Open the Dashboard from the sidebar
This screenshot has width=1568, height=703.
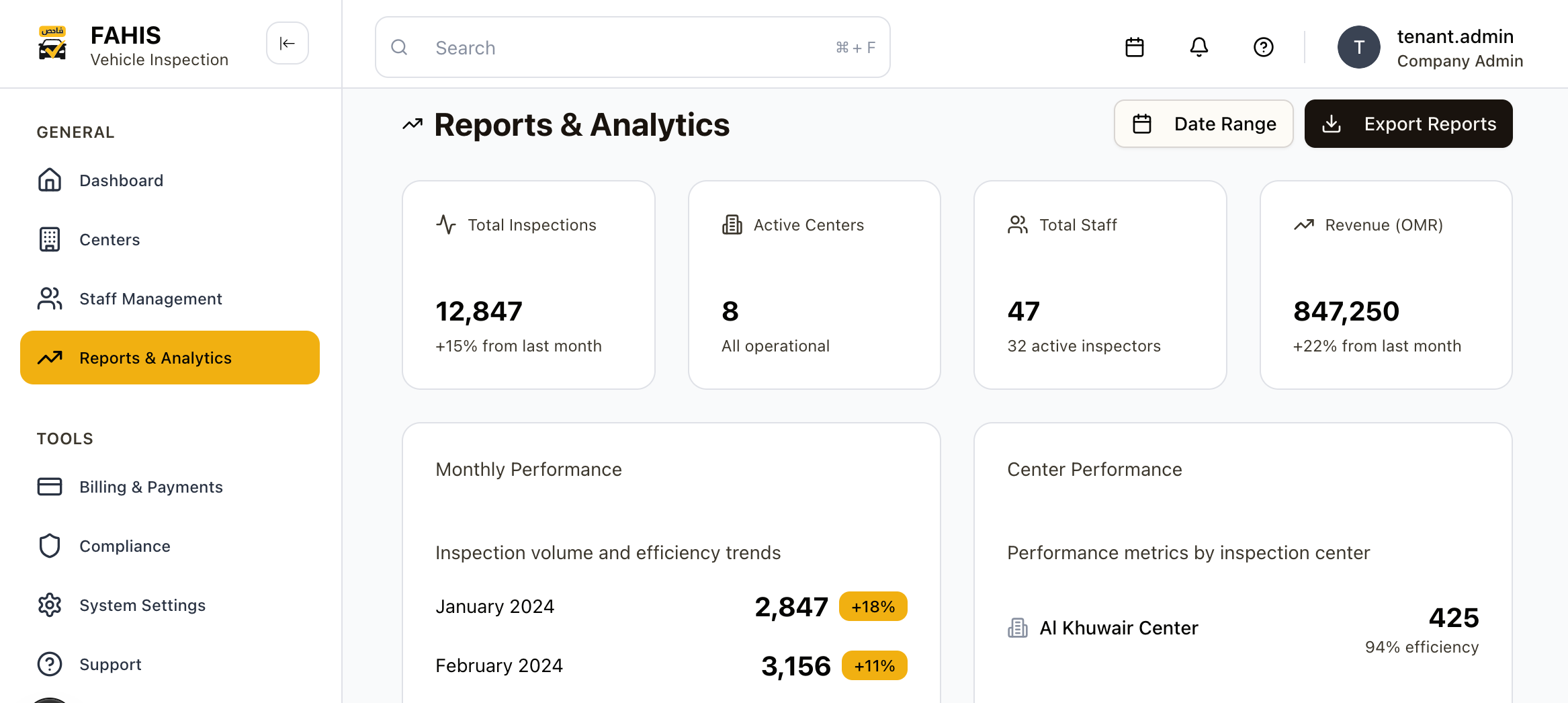click(x=122, y=180)
